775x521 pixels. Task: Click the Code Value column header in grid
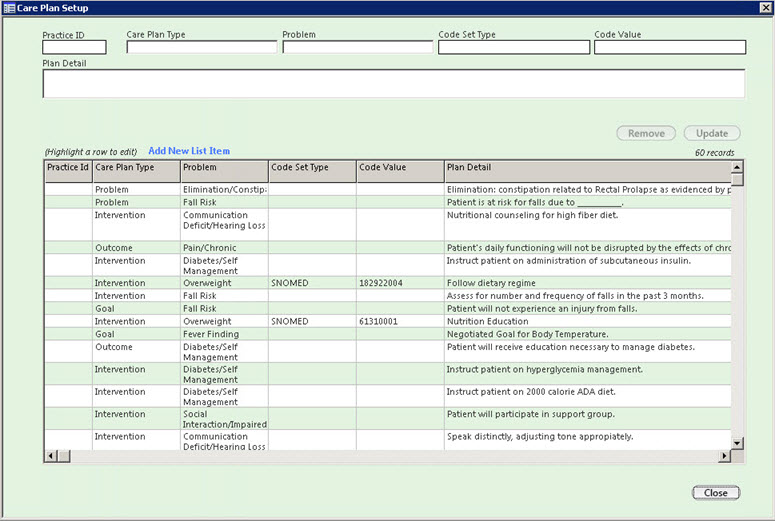[x=400, y=171]
